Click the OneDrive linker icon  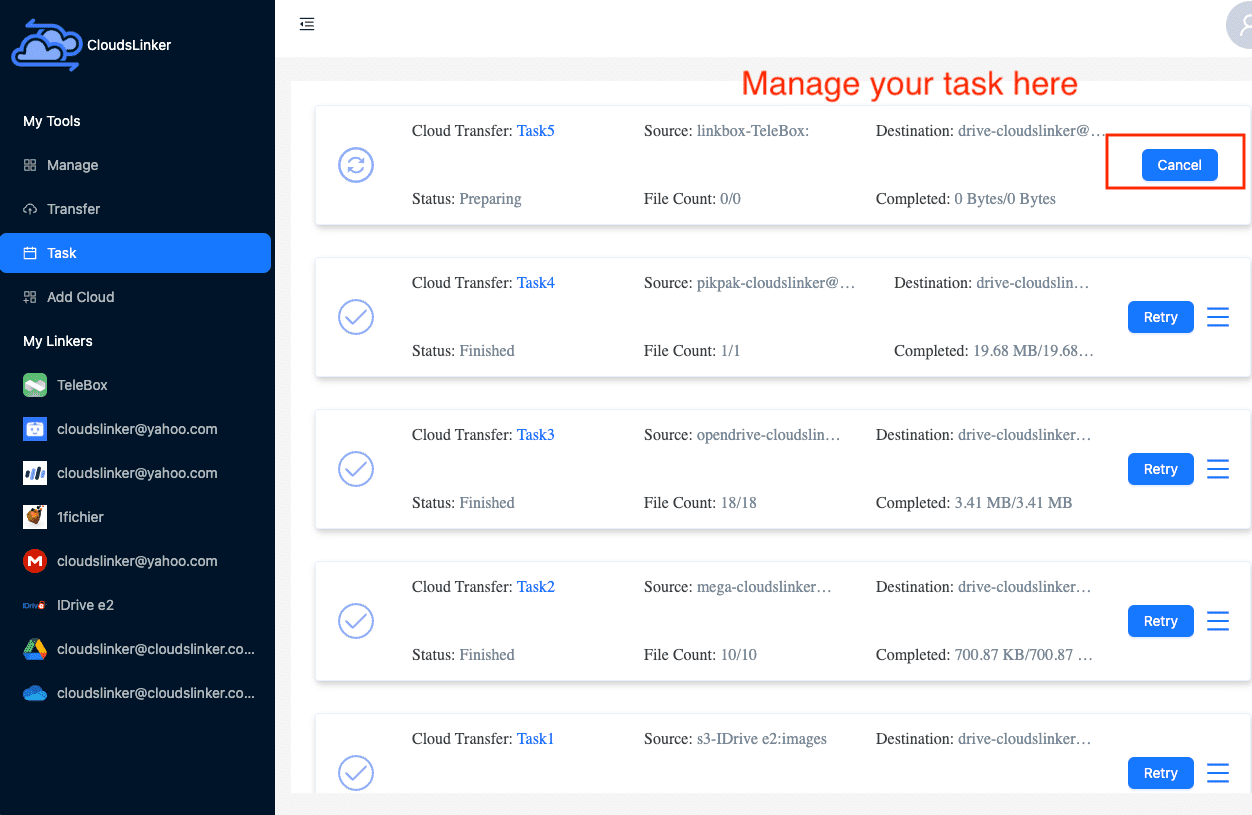point(35,693)
